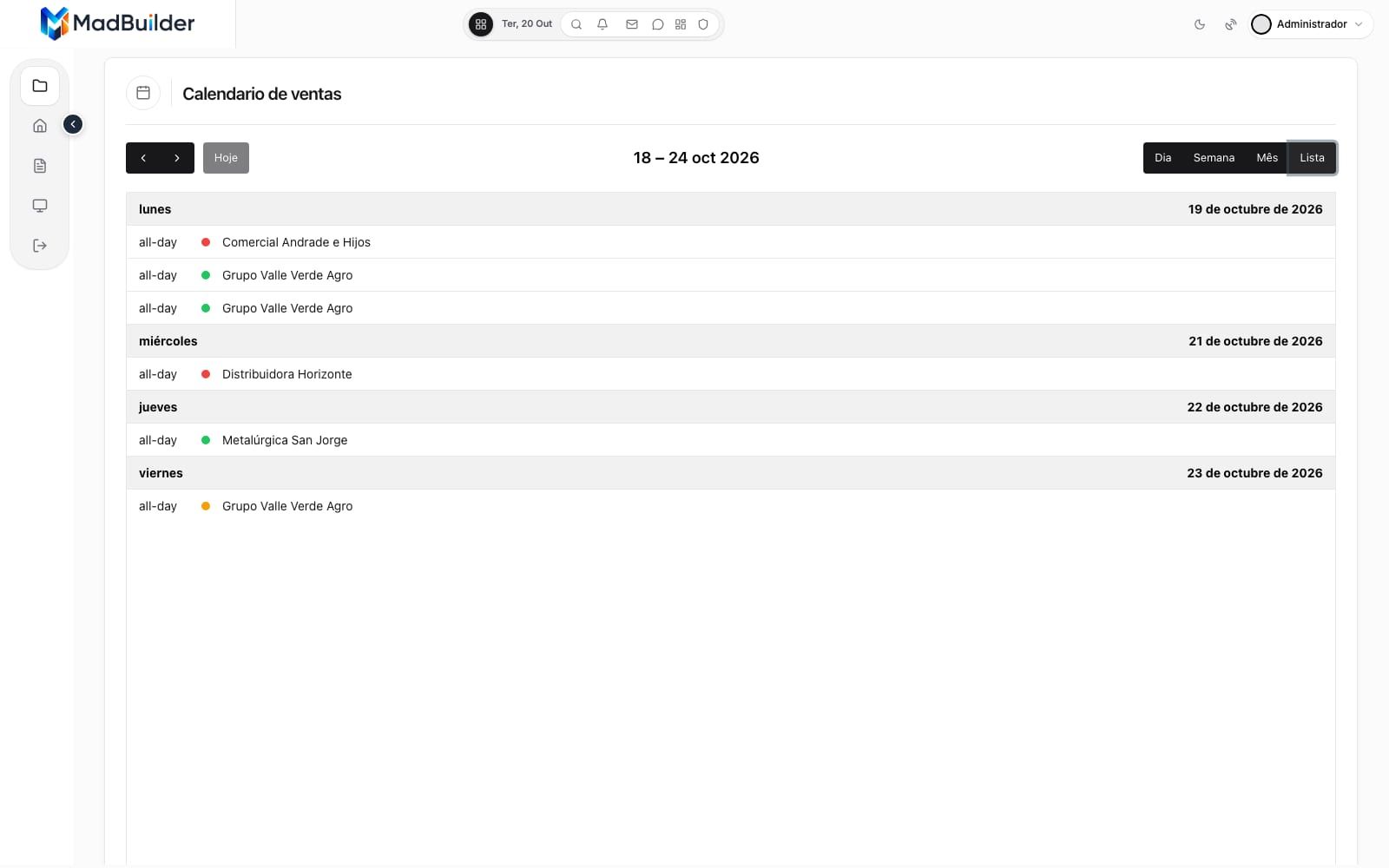
Task: Open viernes day header link
Action: [x=161, y=473]
